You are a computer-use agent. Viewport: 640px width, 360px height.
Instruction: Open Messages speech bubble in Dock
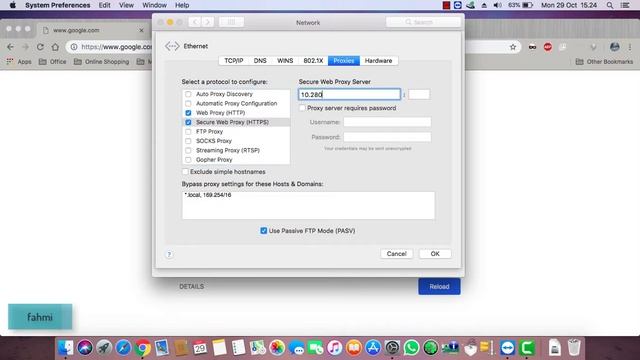296,348
